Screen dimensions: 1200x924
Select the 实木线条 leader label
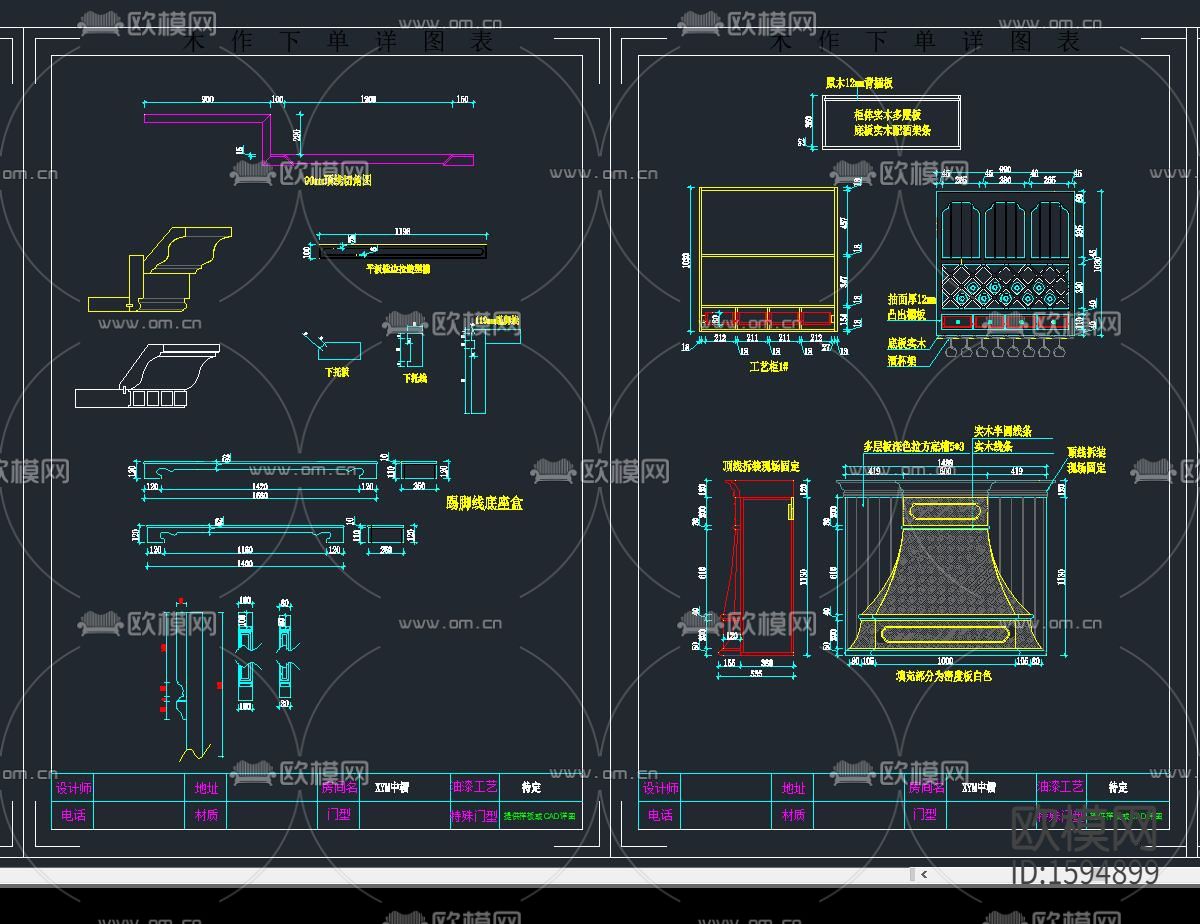[x=993, y=446]
